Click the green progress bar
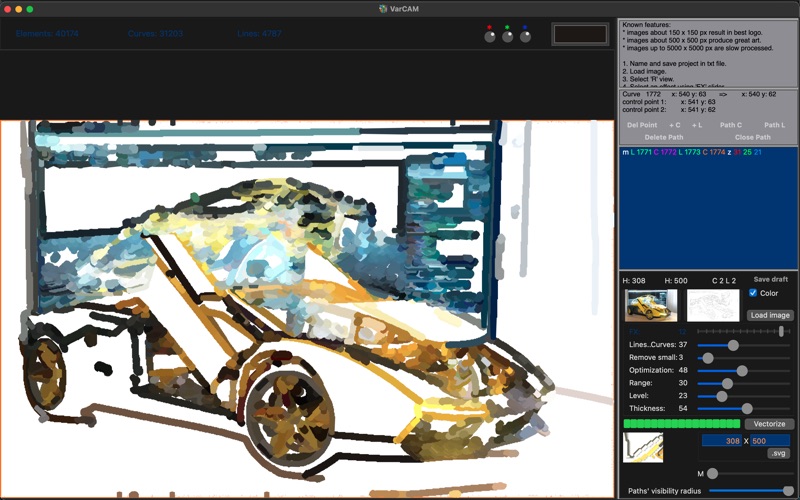 point(682,423)
